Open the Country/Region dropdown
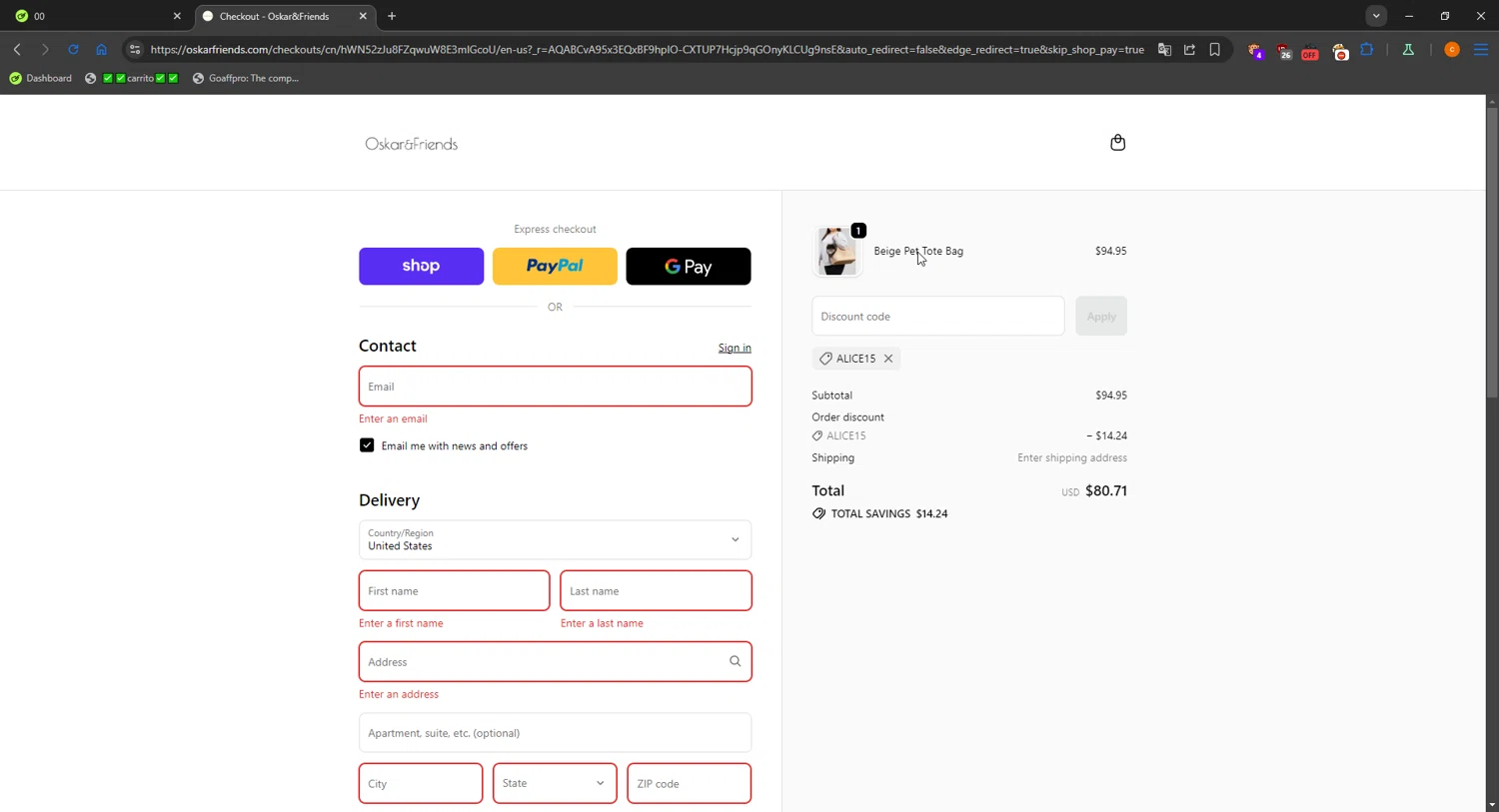Screen dimensions: 1499x812 point(555,539)
